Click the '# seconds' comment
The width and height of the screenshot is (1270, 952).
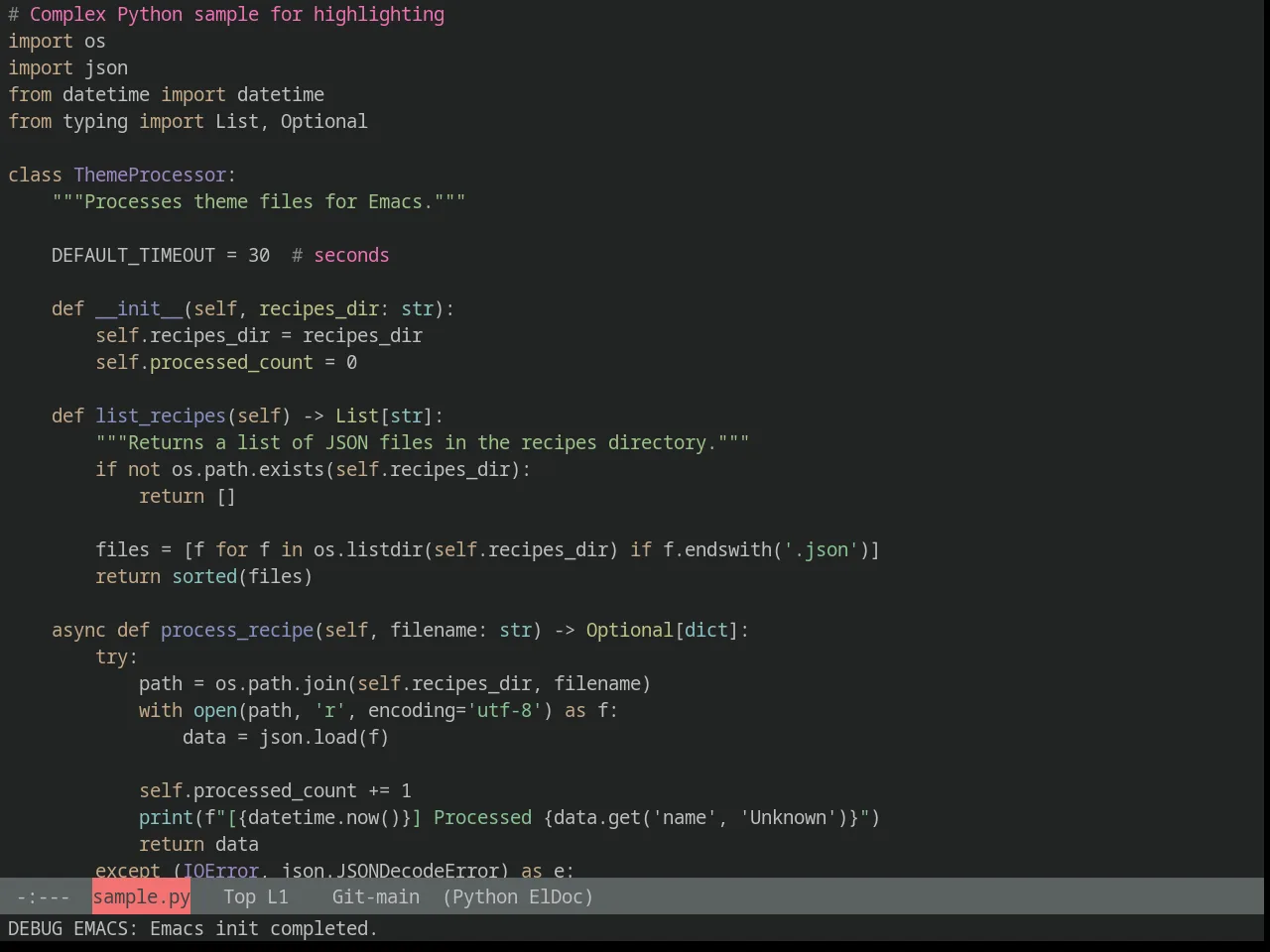pyautogui.click(x=340, y=255)
